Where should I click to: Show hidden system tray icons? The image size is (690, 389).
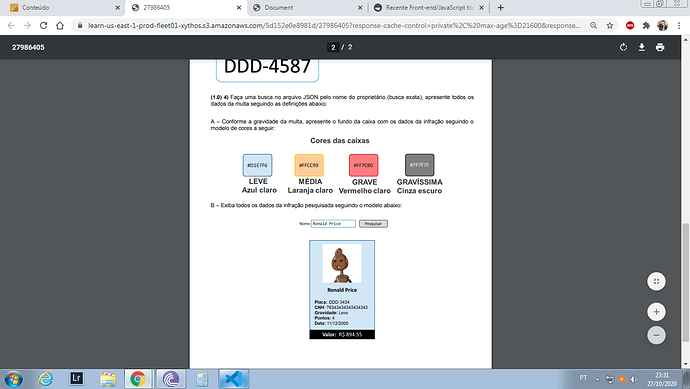597,379
